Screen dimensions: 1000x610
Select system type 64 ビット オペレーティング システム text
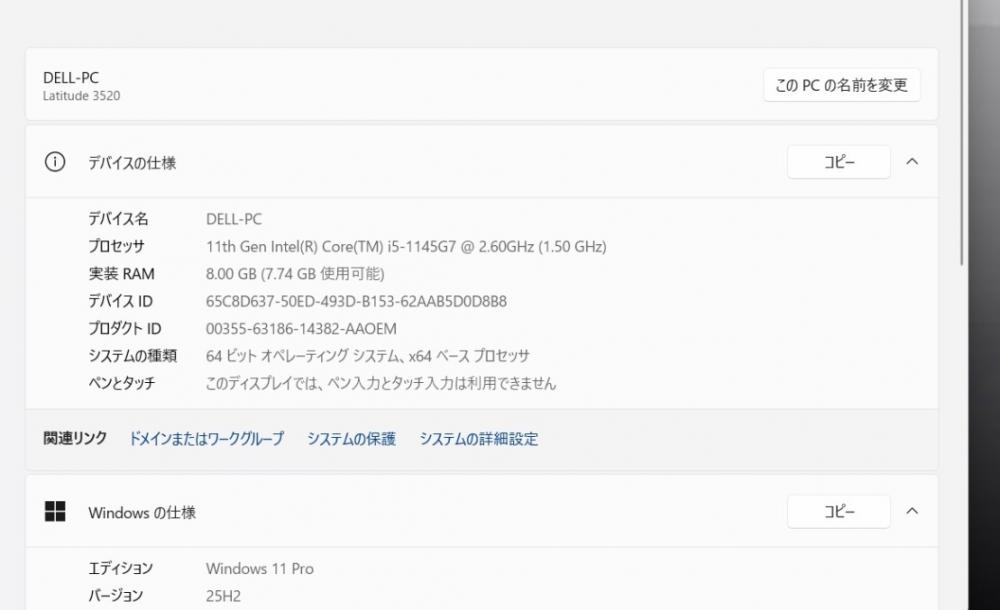(x=367, y=356)
